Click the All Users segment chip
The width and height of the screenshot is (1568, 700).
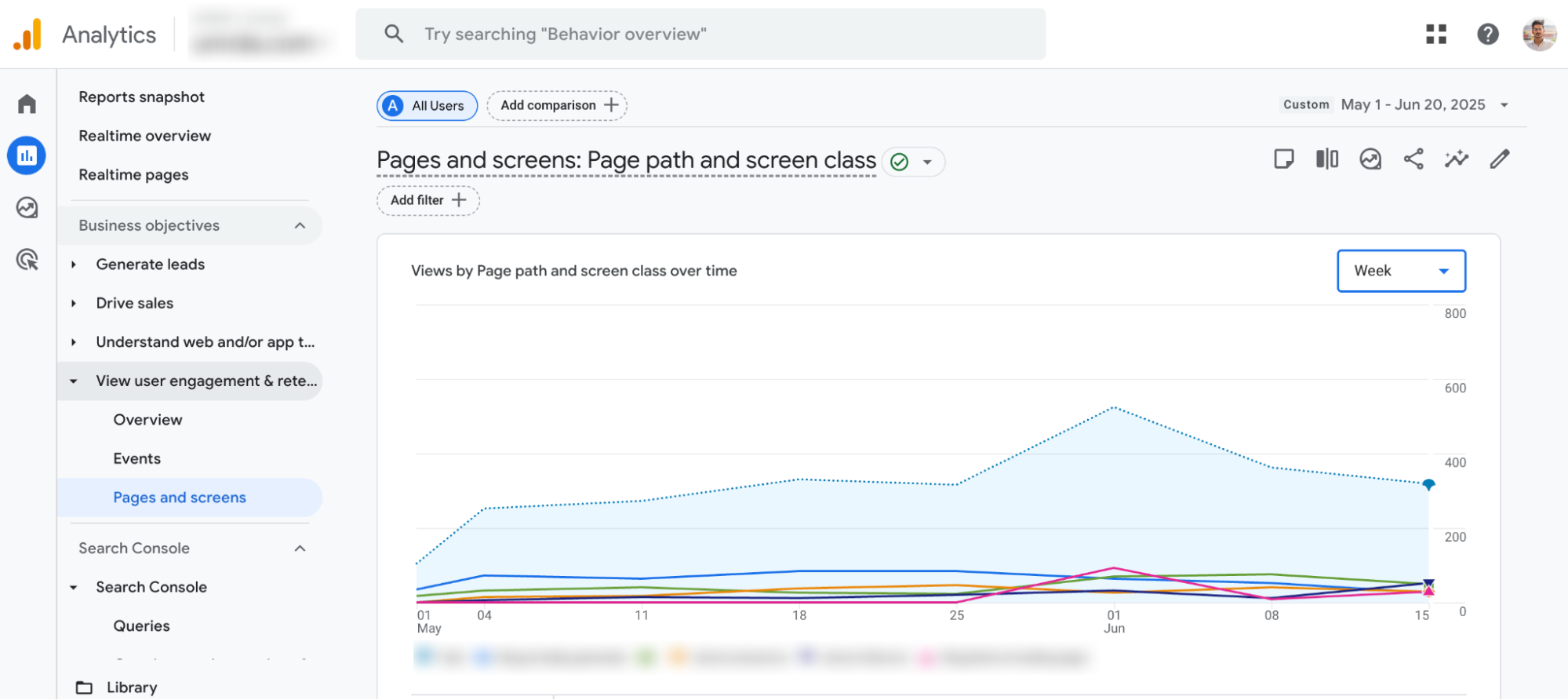pos(427,106)
